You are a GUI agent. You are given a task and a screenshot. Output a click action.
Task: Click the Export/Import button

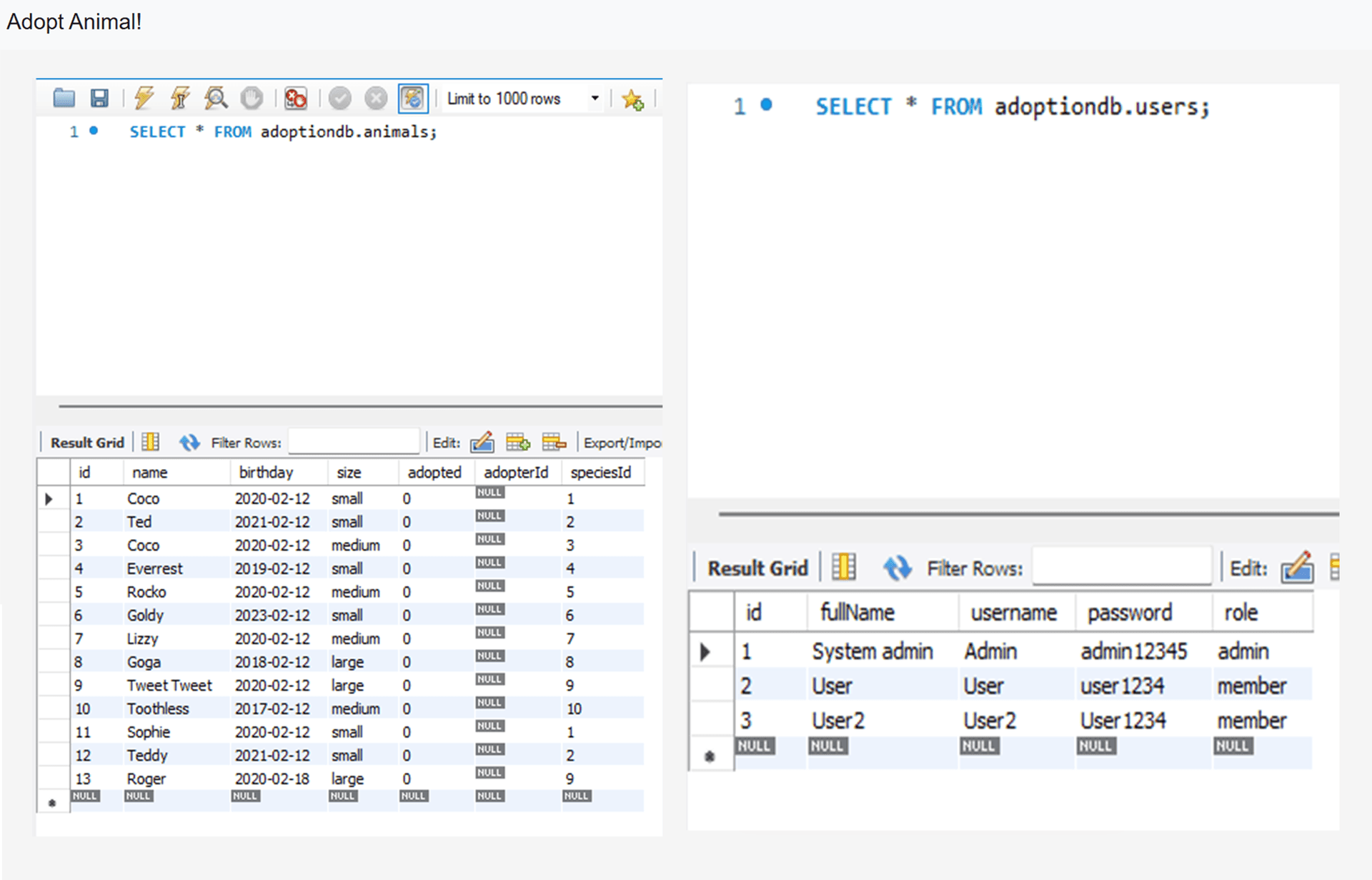pyautogui.click(x=622, y=443)
